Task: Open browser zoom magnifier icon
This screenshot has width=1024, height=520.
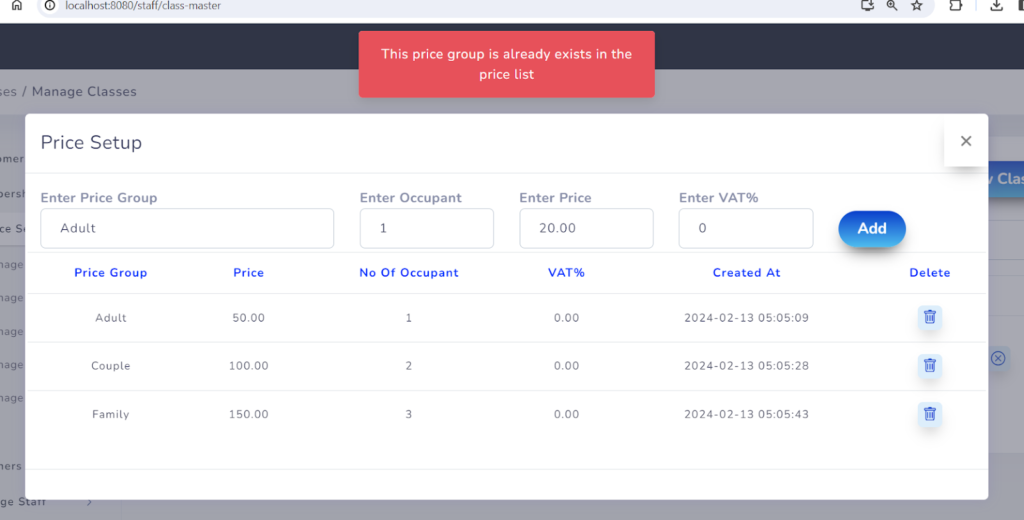Action: tap(892, 6)
